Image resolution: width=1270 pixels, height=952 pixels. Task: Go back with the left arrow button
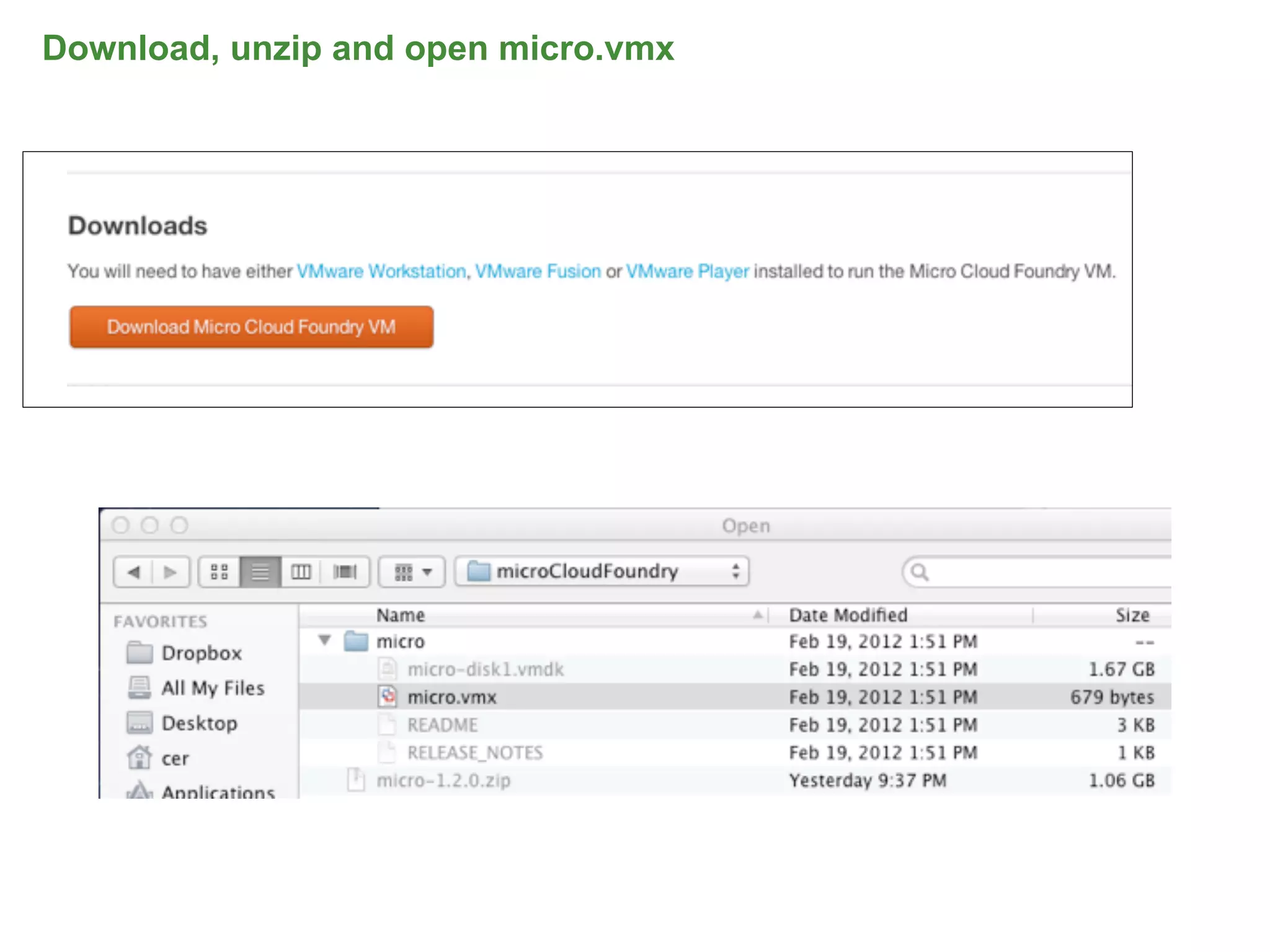tap(133, 571)
